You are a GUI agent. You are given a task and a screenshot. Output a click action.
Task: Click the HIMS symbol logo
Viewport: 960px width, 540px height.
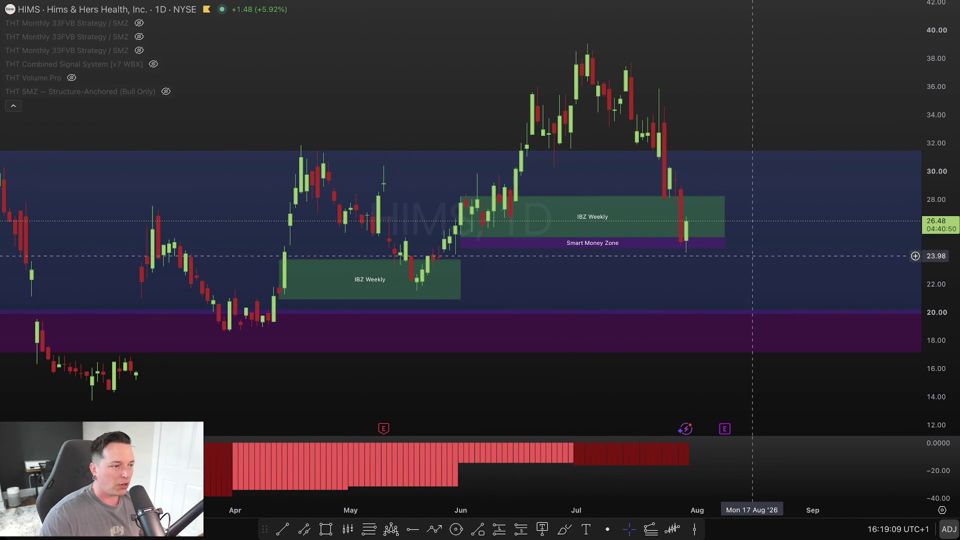tap(10, 9)
